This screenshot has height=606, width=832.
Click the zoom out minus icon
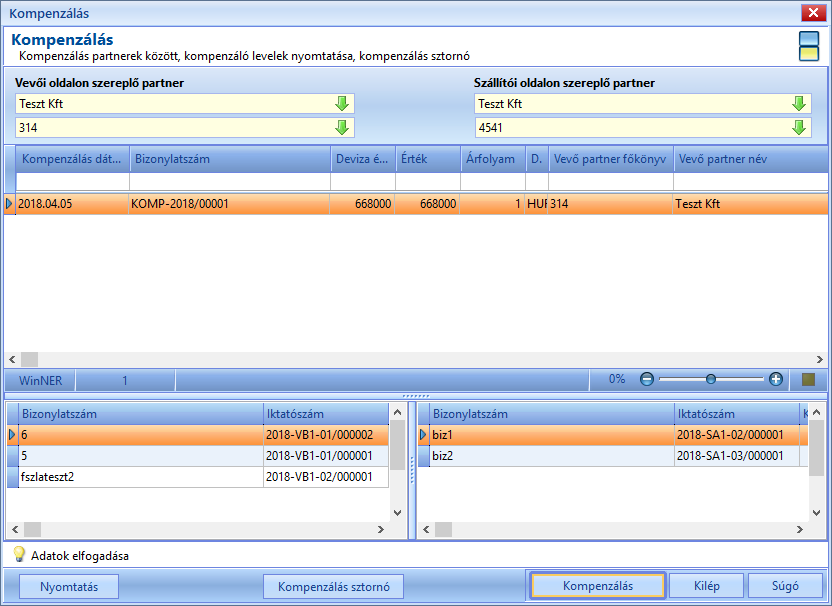click(x=646, y=379)
